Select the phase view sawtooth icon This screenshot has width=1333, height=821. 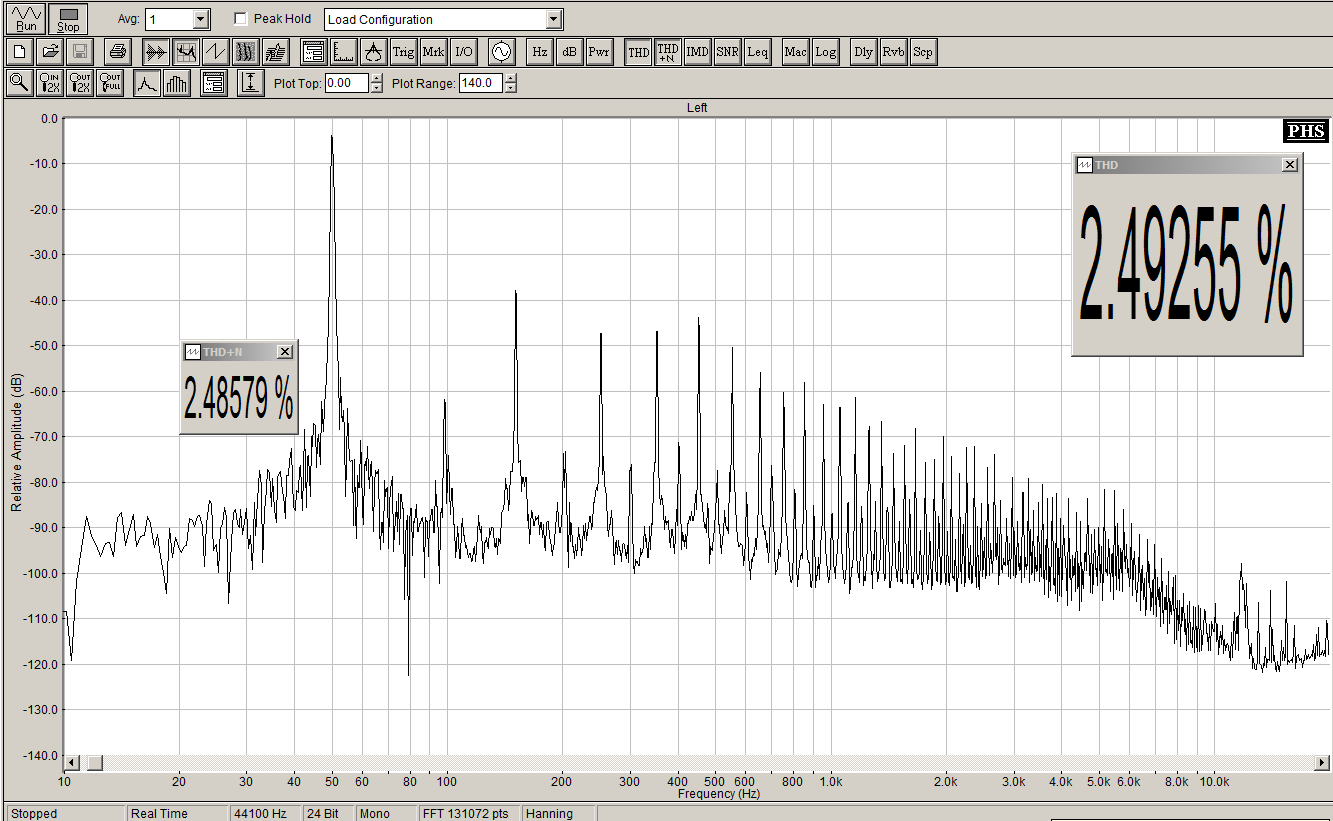point(216,52)
